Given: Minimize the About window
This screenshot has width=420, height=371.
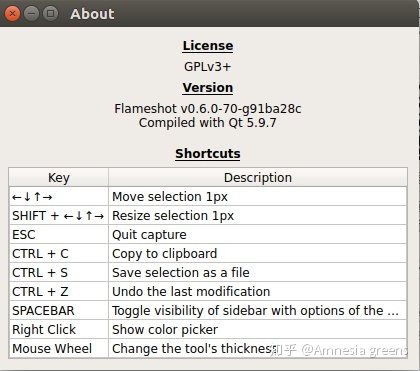Looking at the screenshot, I should 31,14.
